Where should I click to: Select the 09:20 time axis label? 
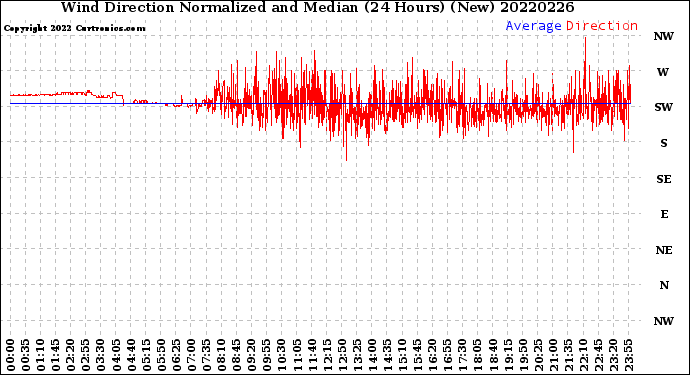click(x=251, y=355)
